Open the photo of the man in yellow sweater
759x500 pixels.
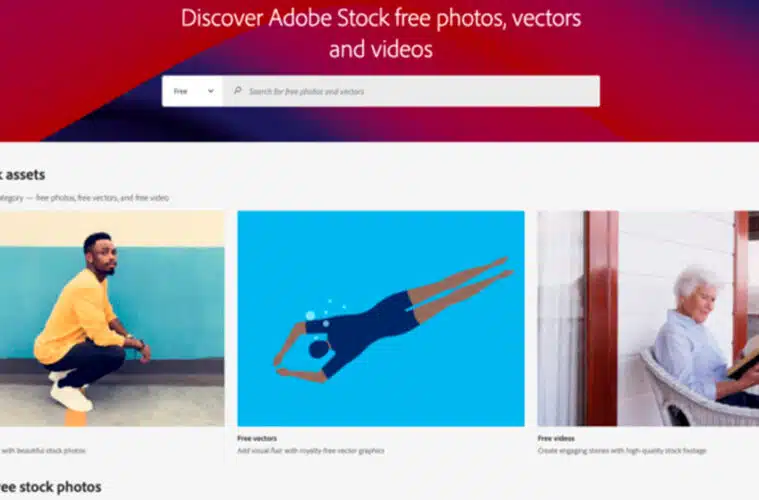110,318
